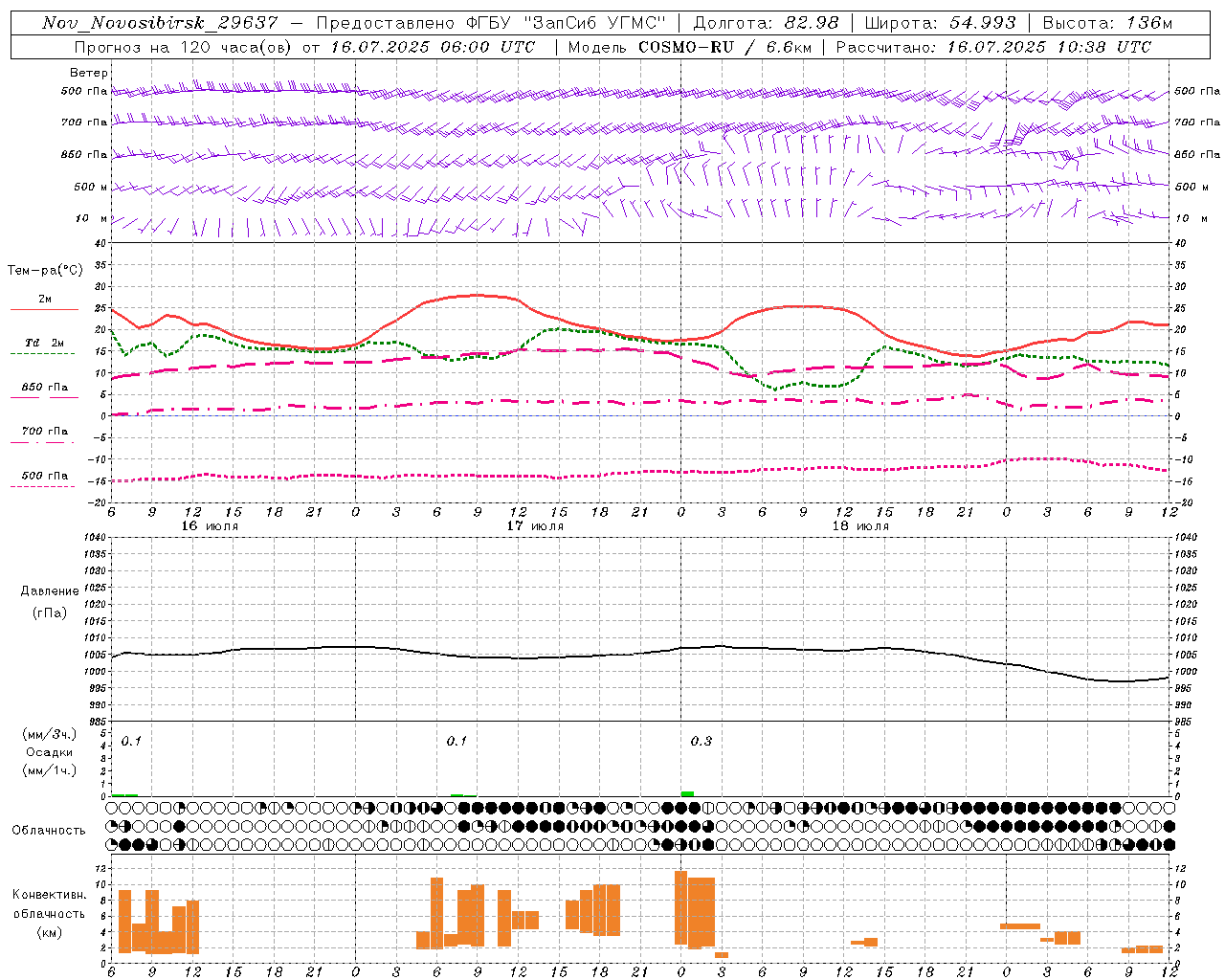Click the Облачность cloudiness row label
The width and height of the screenshot is (1225, 980).
pyautogui.click(x=49, y=831)
